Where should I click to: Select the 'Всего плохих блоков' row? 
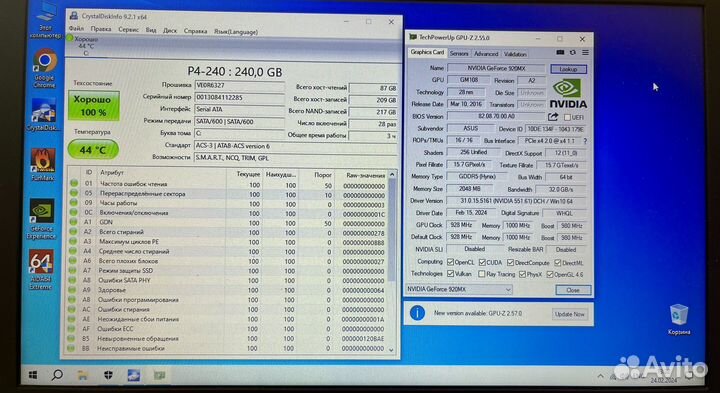point(227,262)
